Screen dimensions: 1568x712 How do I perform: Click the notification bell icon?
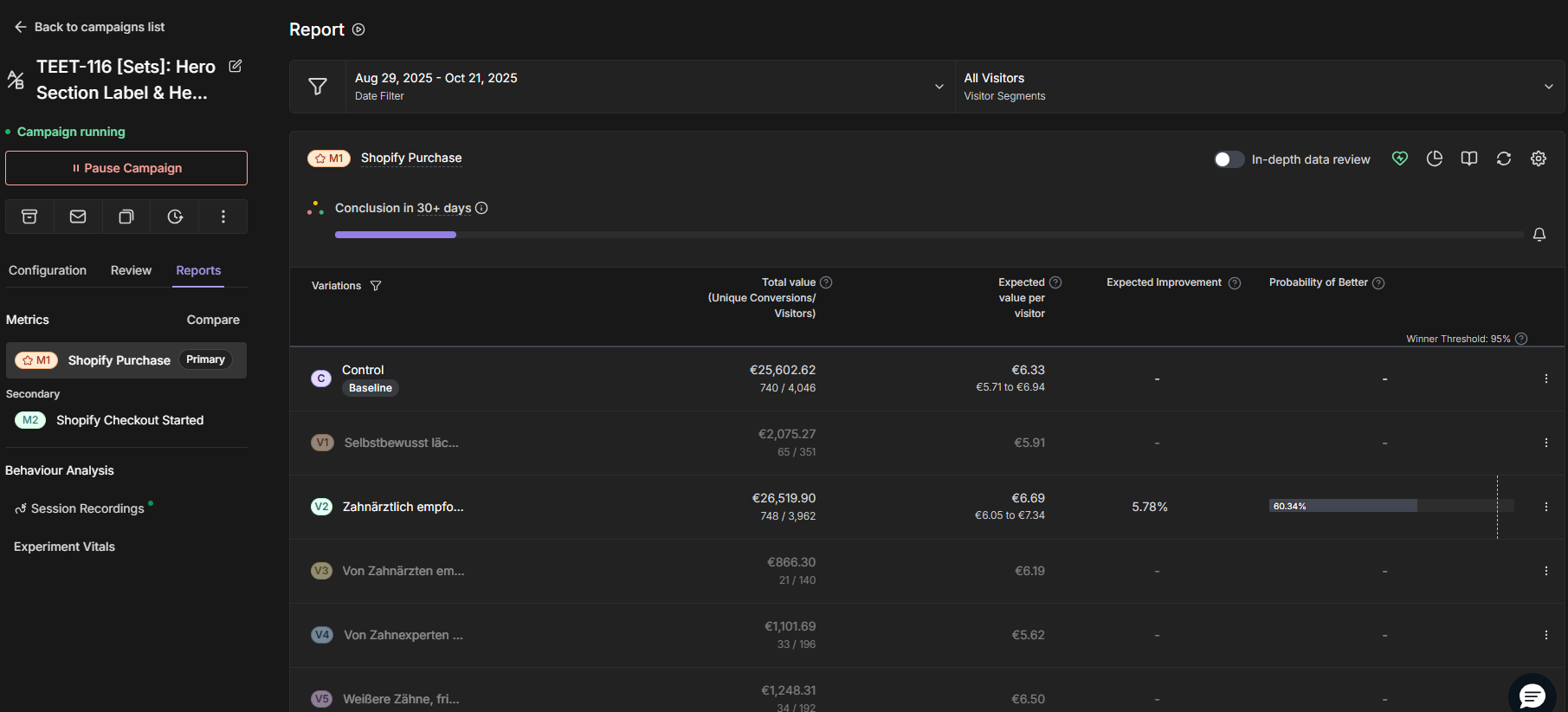point(1539,235)
